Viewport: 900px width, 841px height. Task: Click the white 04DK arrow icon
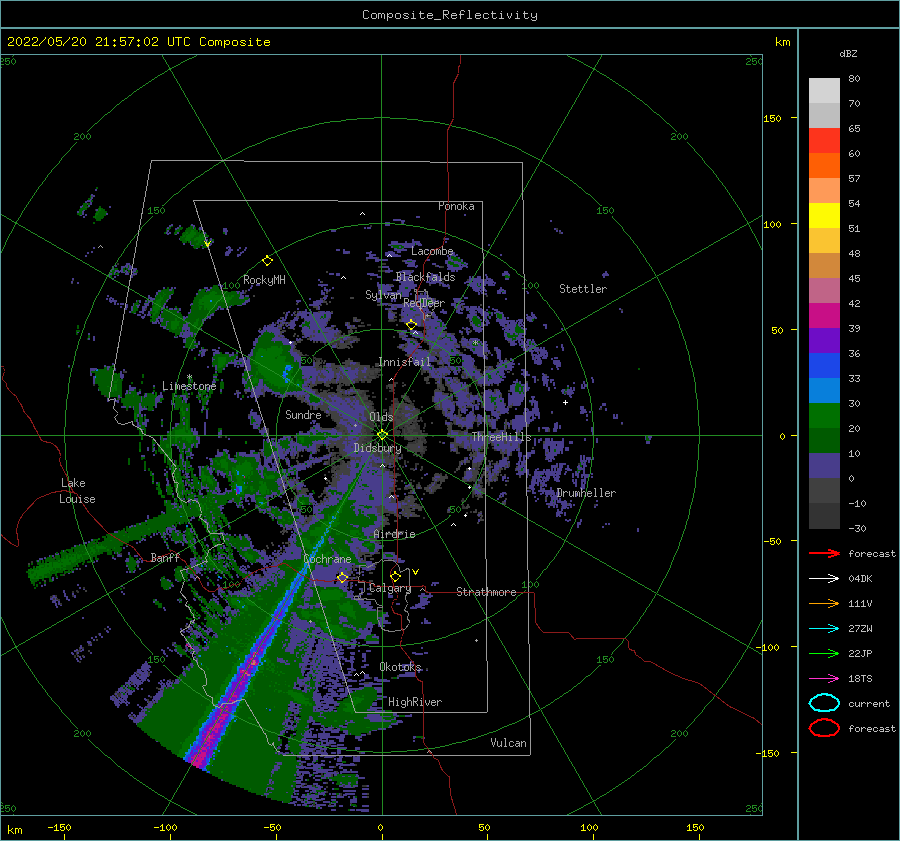(824, 578)
